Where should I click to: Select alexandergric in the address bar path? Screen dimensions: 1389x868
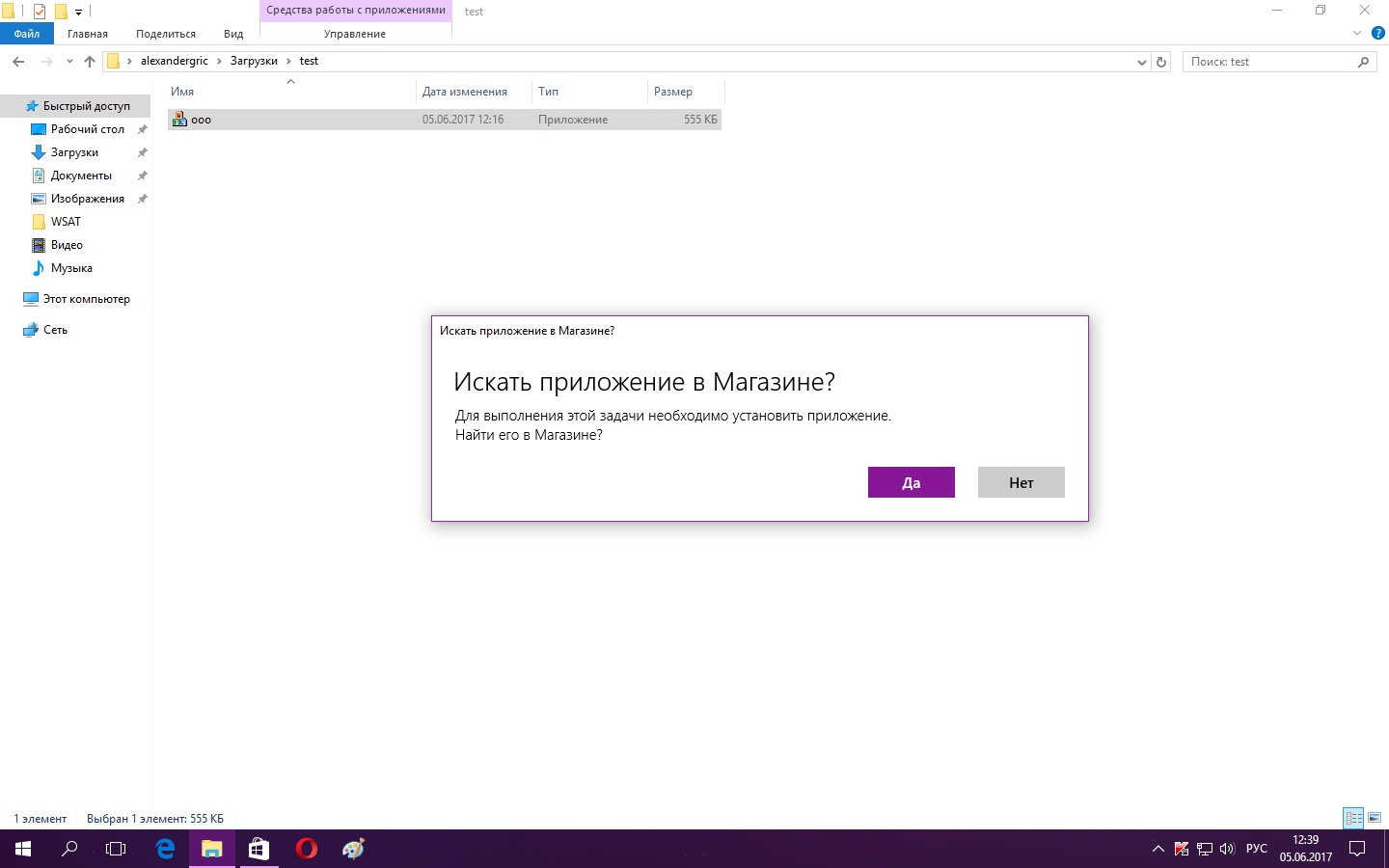click(x=175, y=61)
